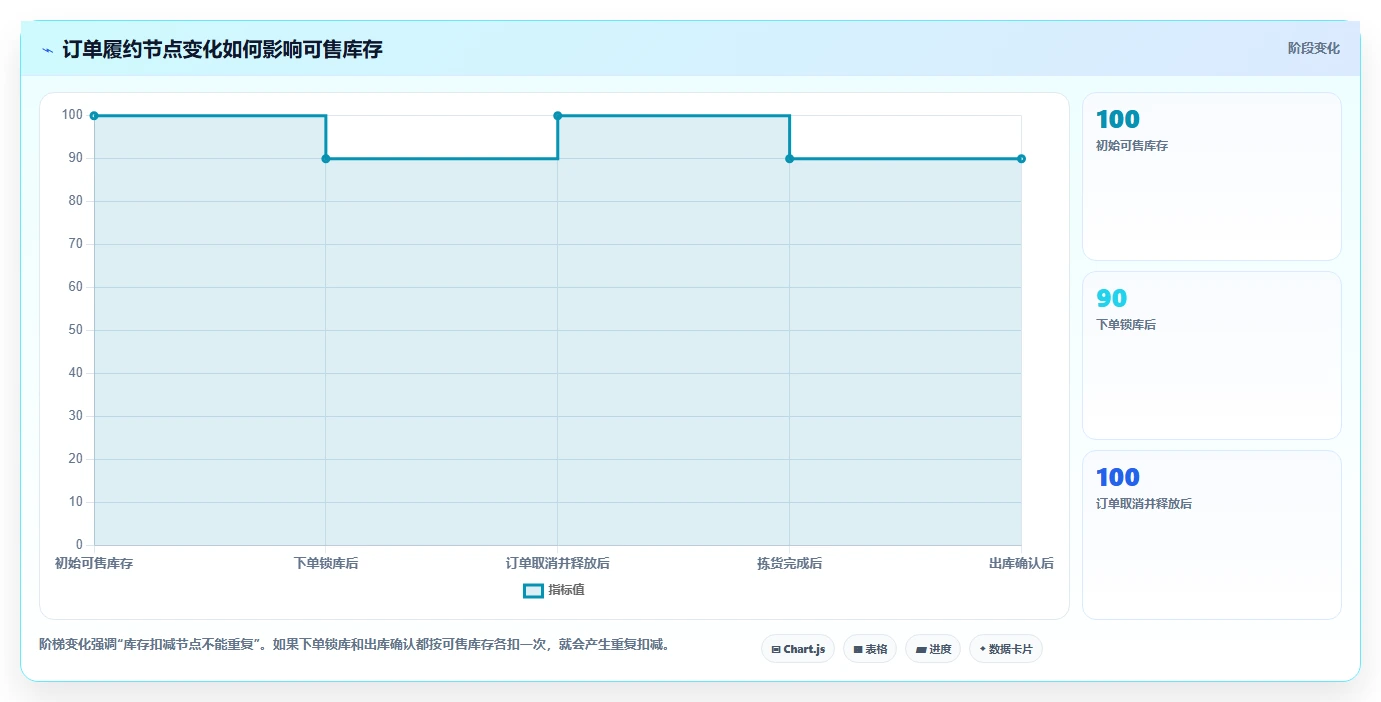Open the 初始可售库存 stat card showing 100
This screenshot has height=702, width=1381.
[1212, 177]
